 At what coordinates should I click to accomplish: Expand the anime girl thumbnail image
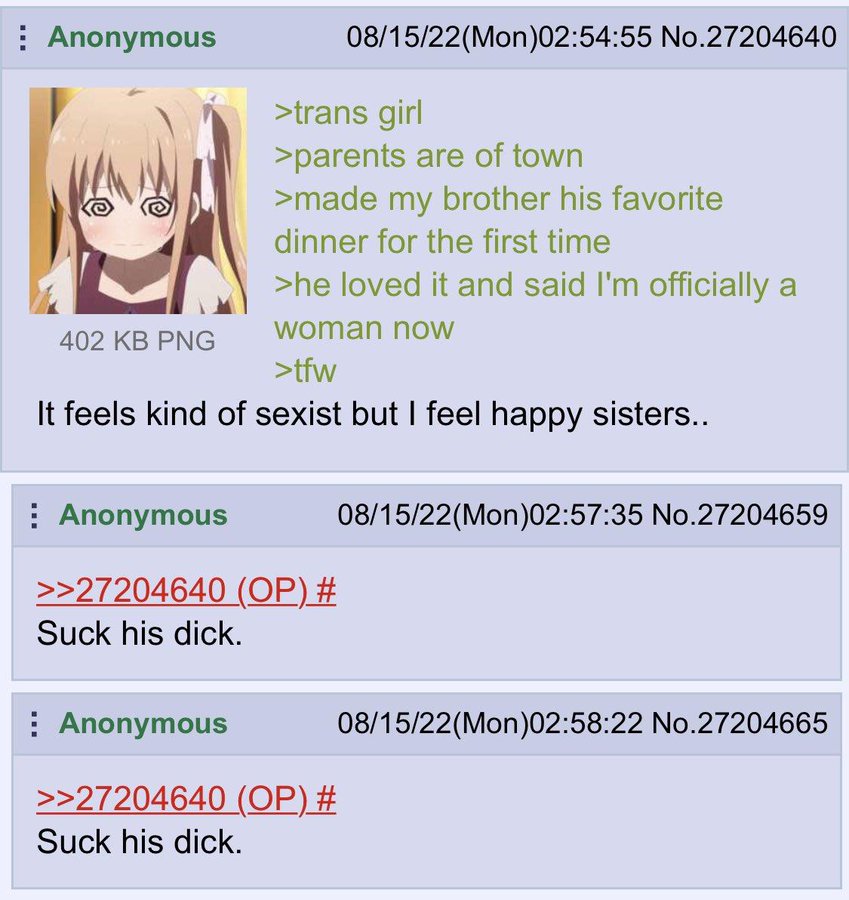138,200
